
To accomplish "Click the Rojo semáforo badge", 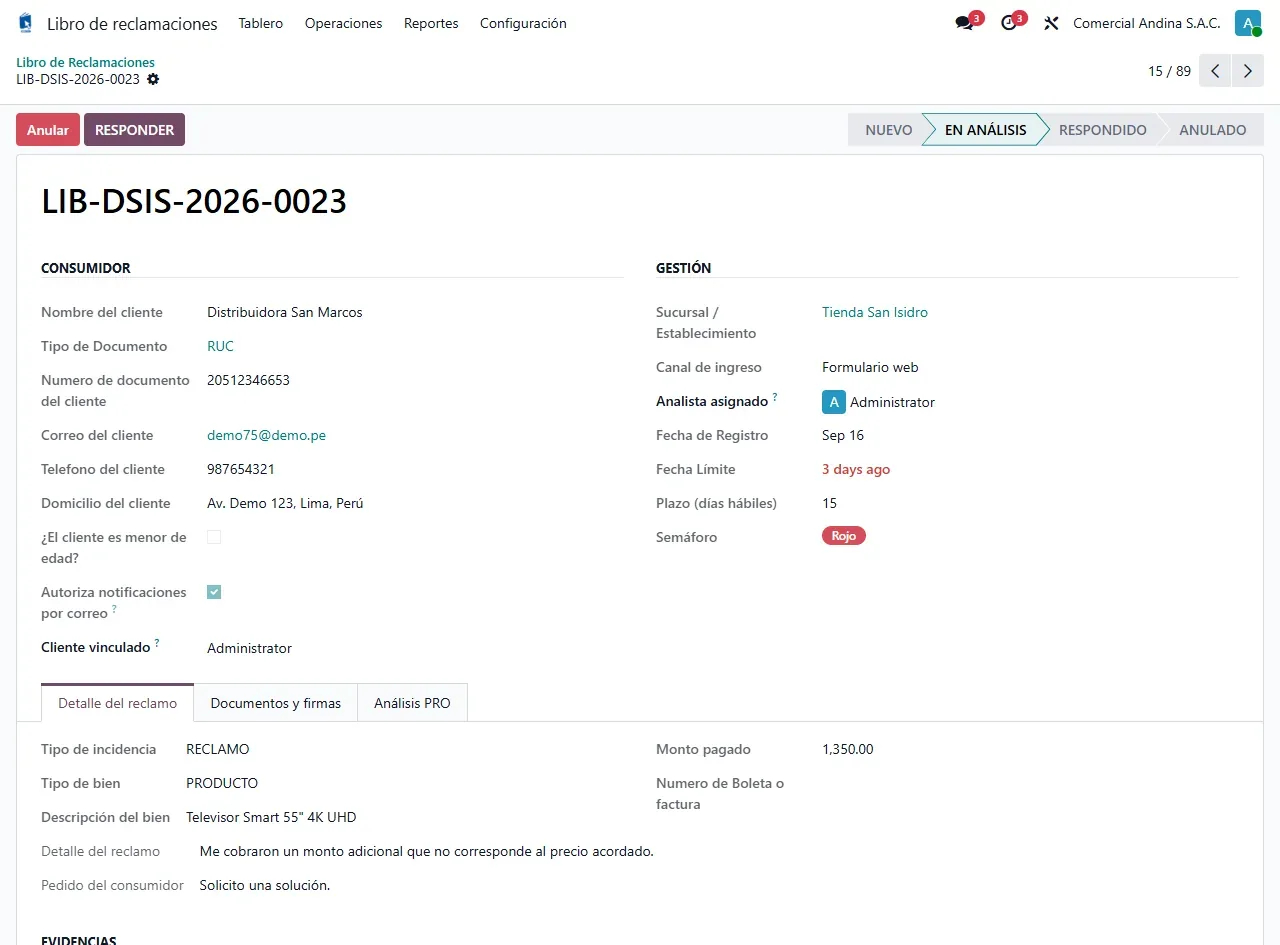I will coord(844,536).
